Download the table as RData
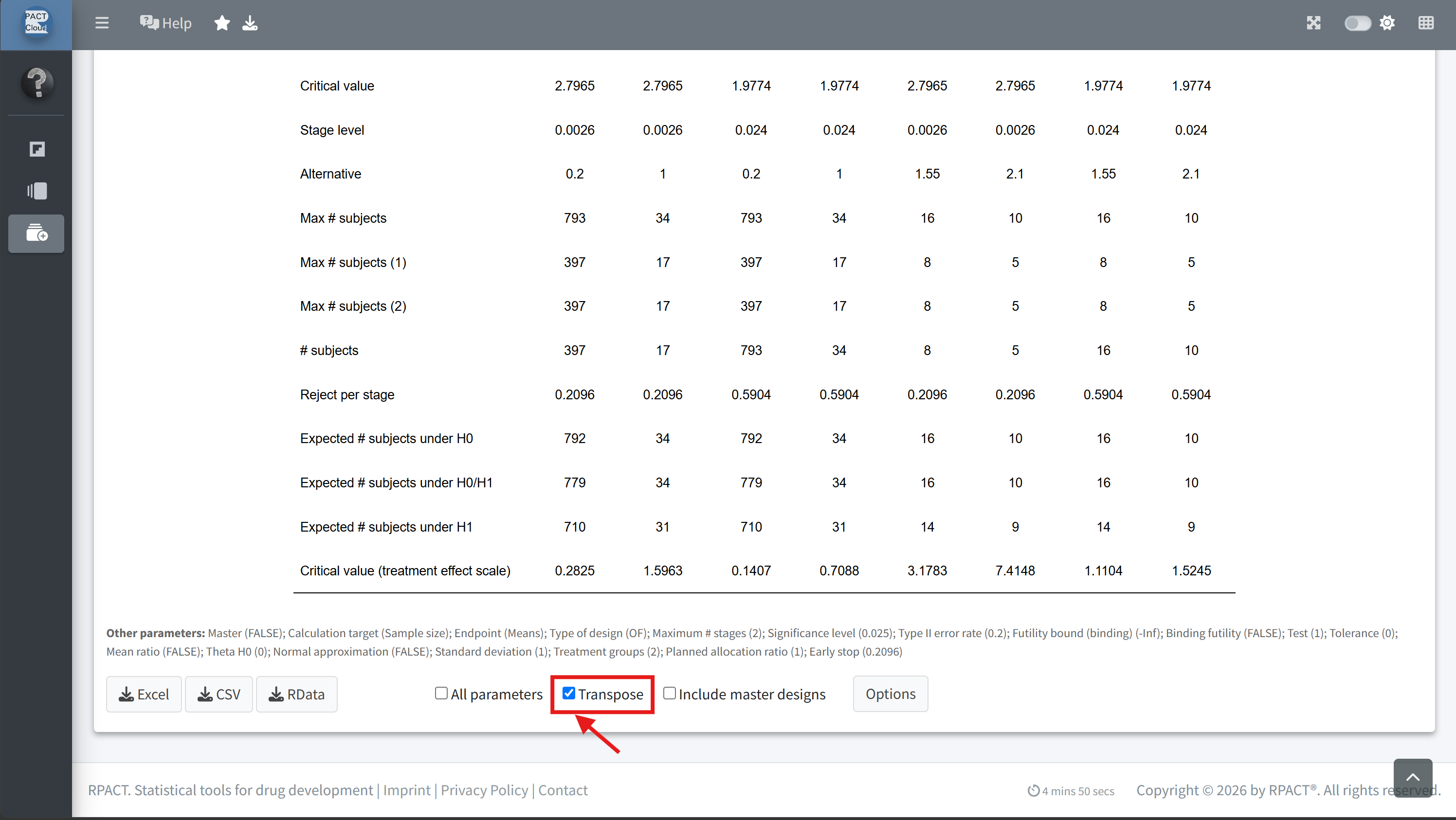The width and height of the screenshot is (1456, 820). coord(297,694)
